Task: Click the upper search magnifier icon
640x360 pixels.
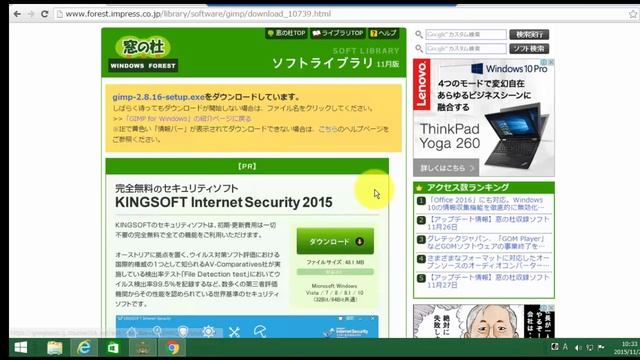Action: point(419,35)
